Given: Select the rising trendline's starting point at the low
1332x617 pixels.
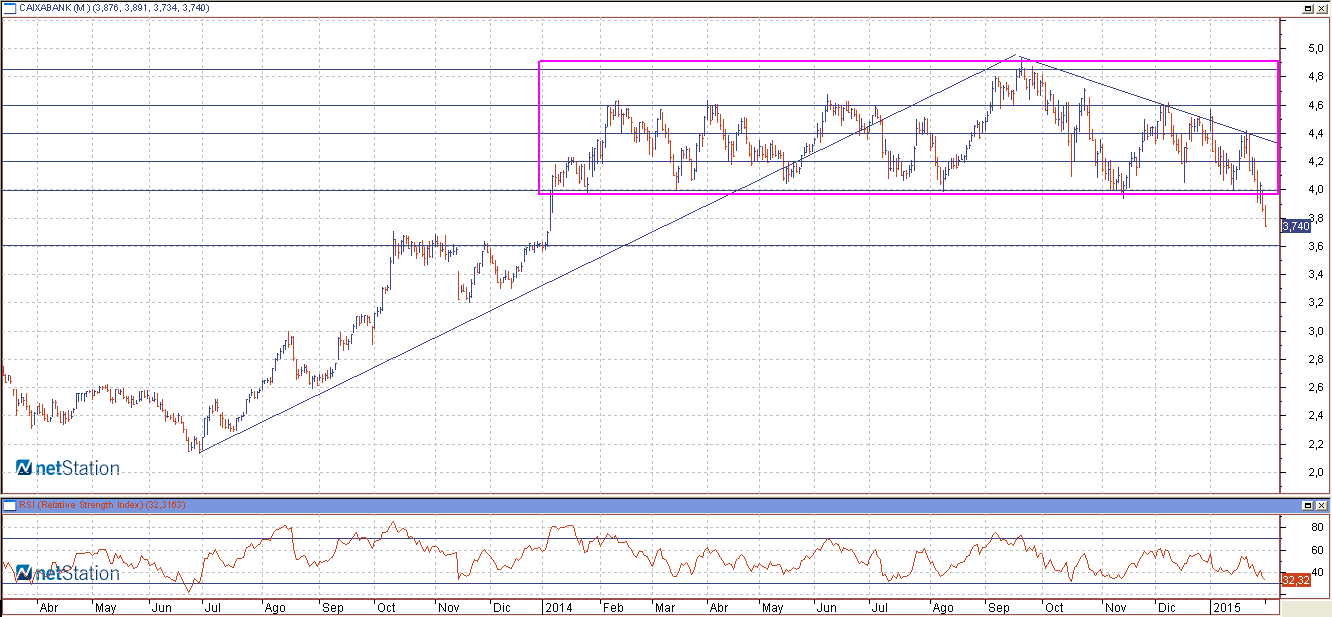Looking at the screenshot, I should [200, 453].
